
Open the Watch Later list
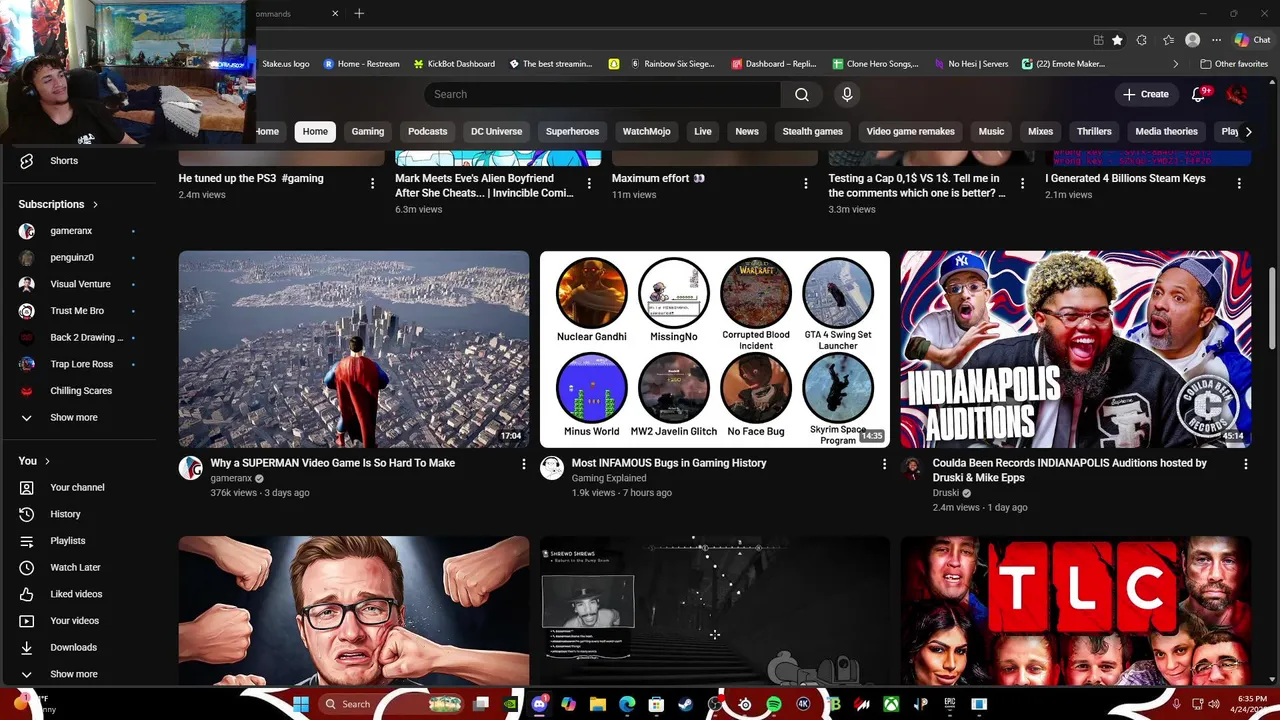75,567
